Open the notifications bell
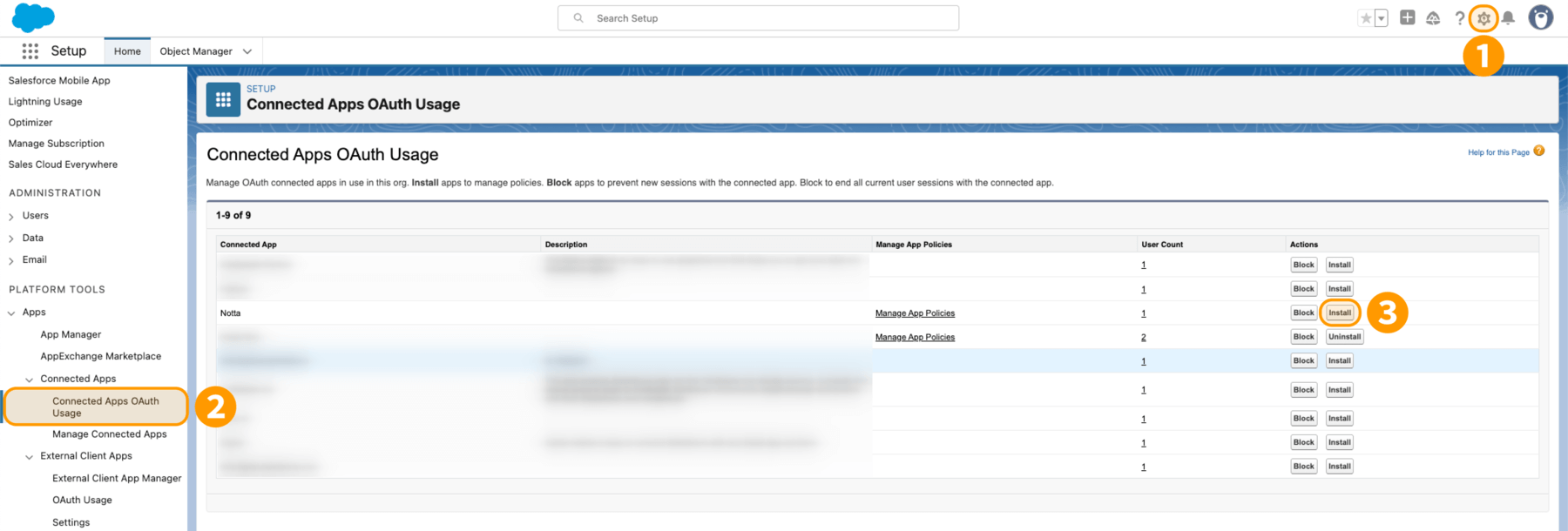This screenshot has height=531, width=1568. coord(1508,18)
